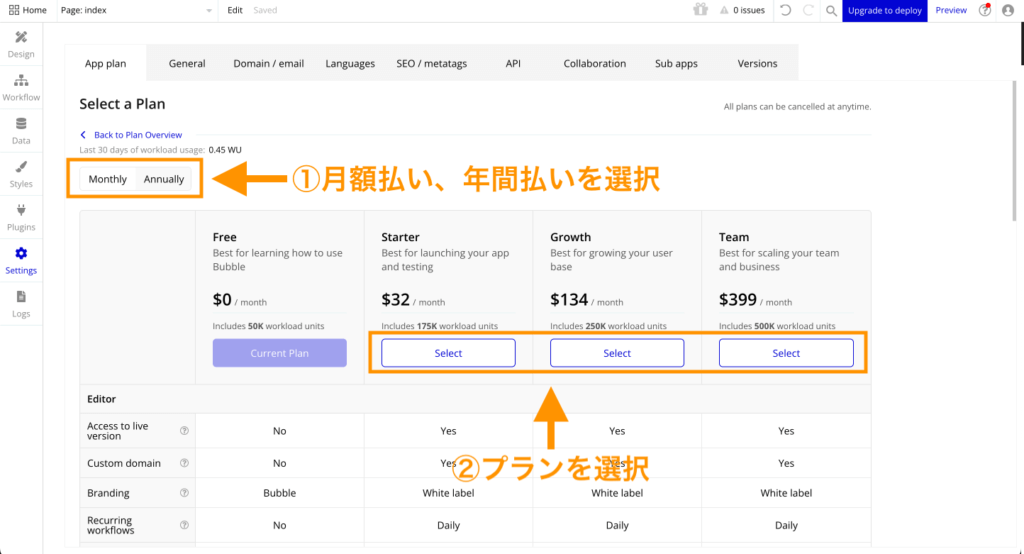
Task: Open the help question mark icon
Action: click(x=985, y=10)
